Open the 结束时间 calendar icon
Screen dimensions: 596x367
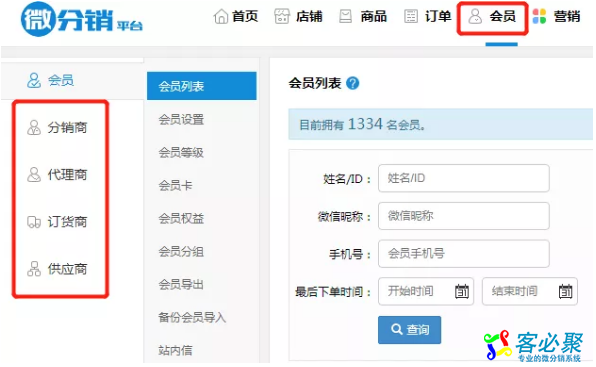[565, 291]
